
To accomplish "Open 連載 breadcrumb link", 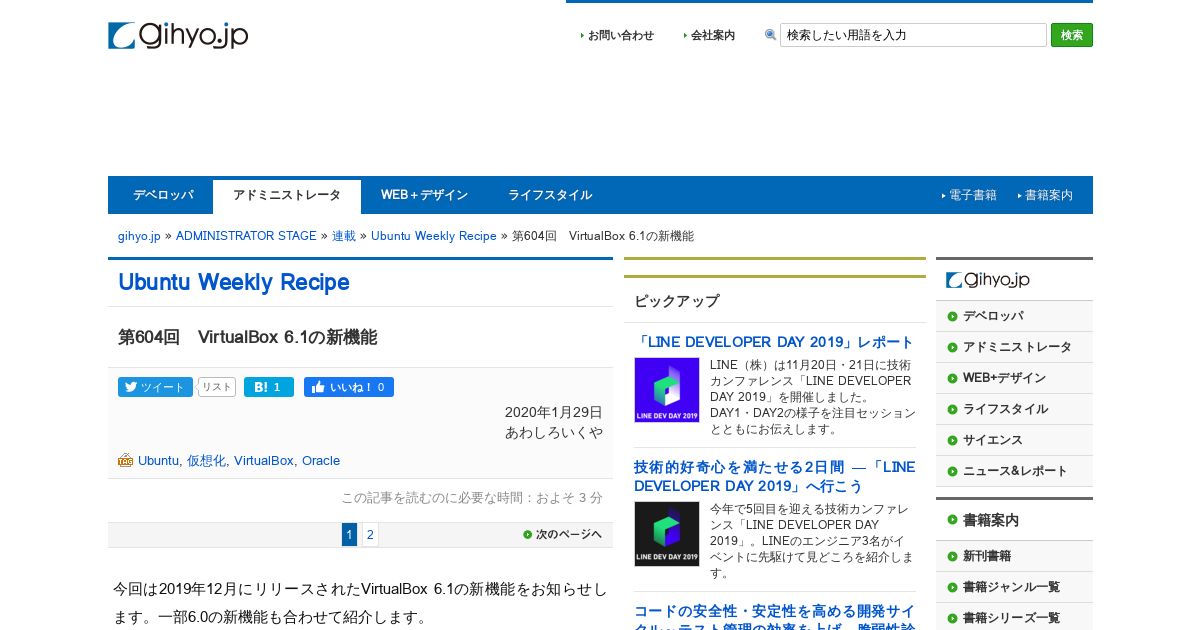I will tap(344, 236).
